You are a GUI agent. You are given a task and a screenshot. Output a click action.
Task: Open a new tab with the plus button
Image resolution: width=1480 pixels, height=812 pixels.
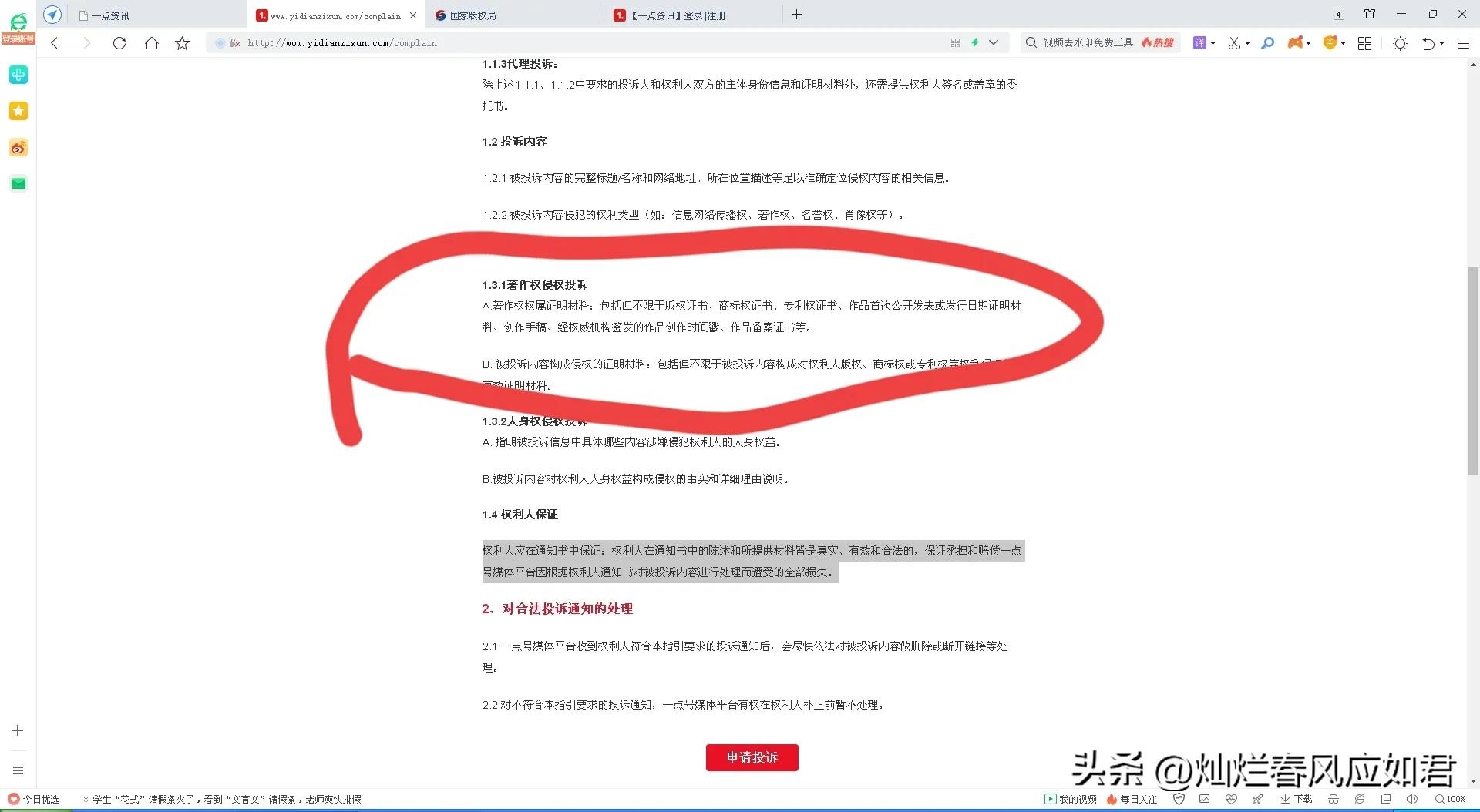(797, 15)
